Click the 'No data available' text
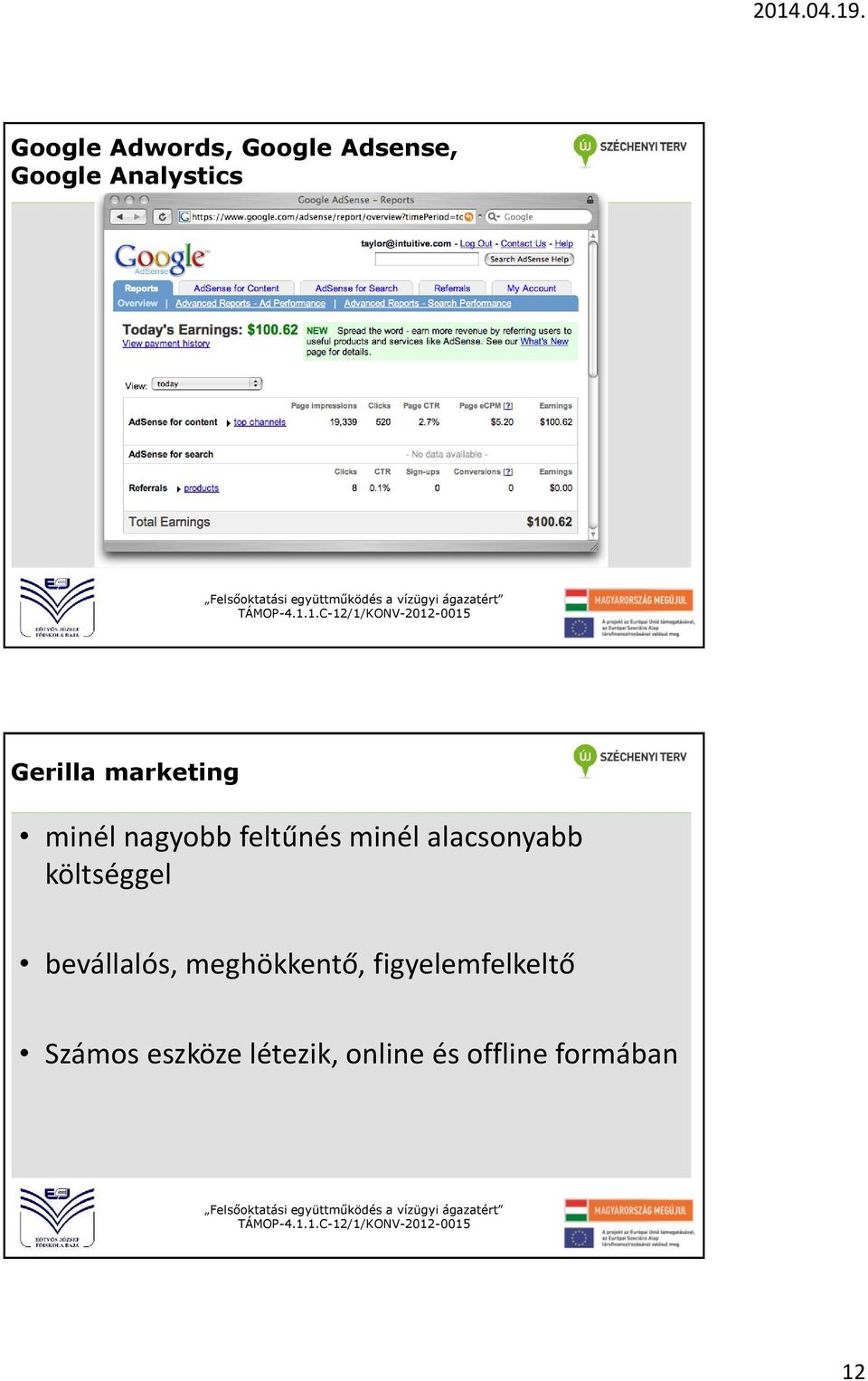The width and height of the screenshot is (868, 1381). pos(447,455)
